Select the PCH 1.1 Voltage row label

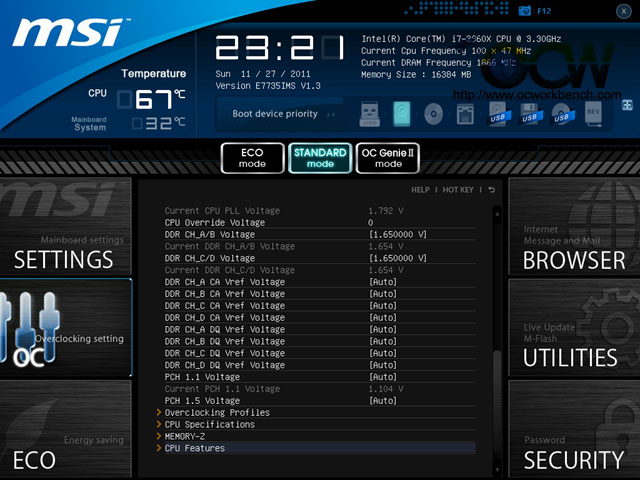pyautogui.click(x=202, y=377)
